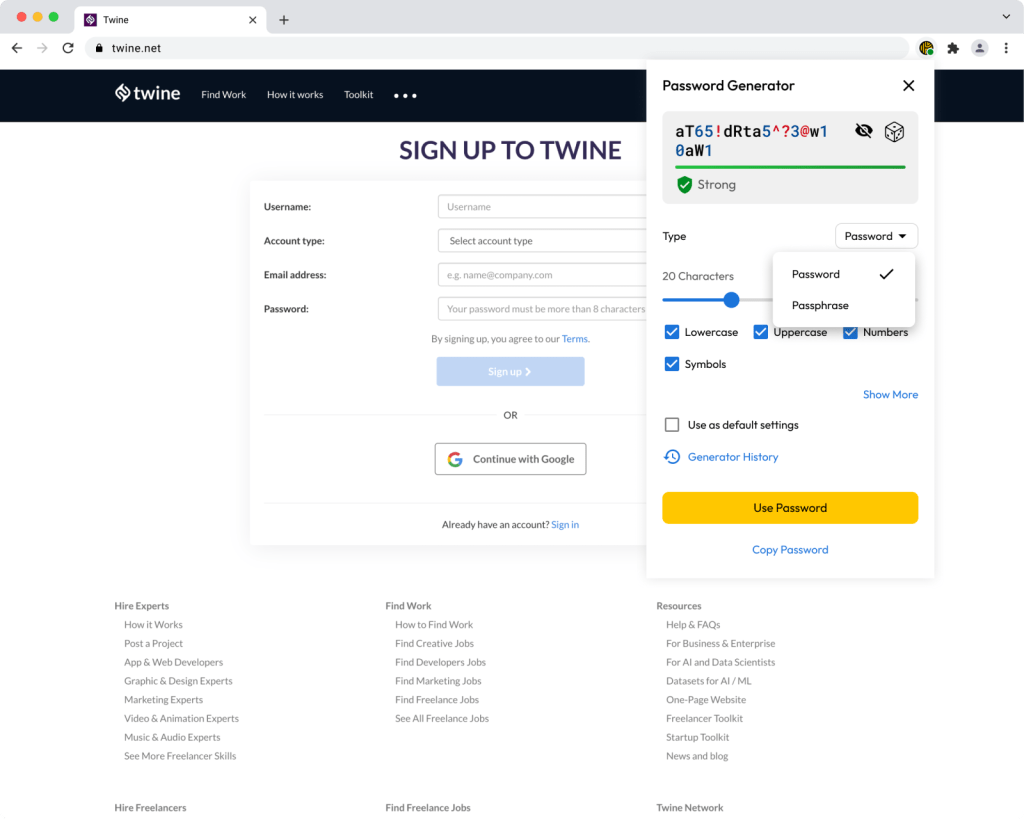Enable Use as default settings checkbox
Image resolution: width=1024 pixels, height=819 pixels.
(x=672, y=425)
